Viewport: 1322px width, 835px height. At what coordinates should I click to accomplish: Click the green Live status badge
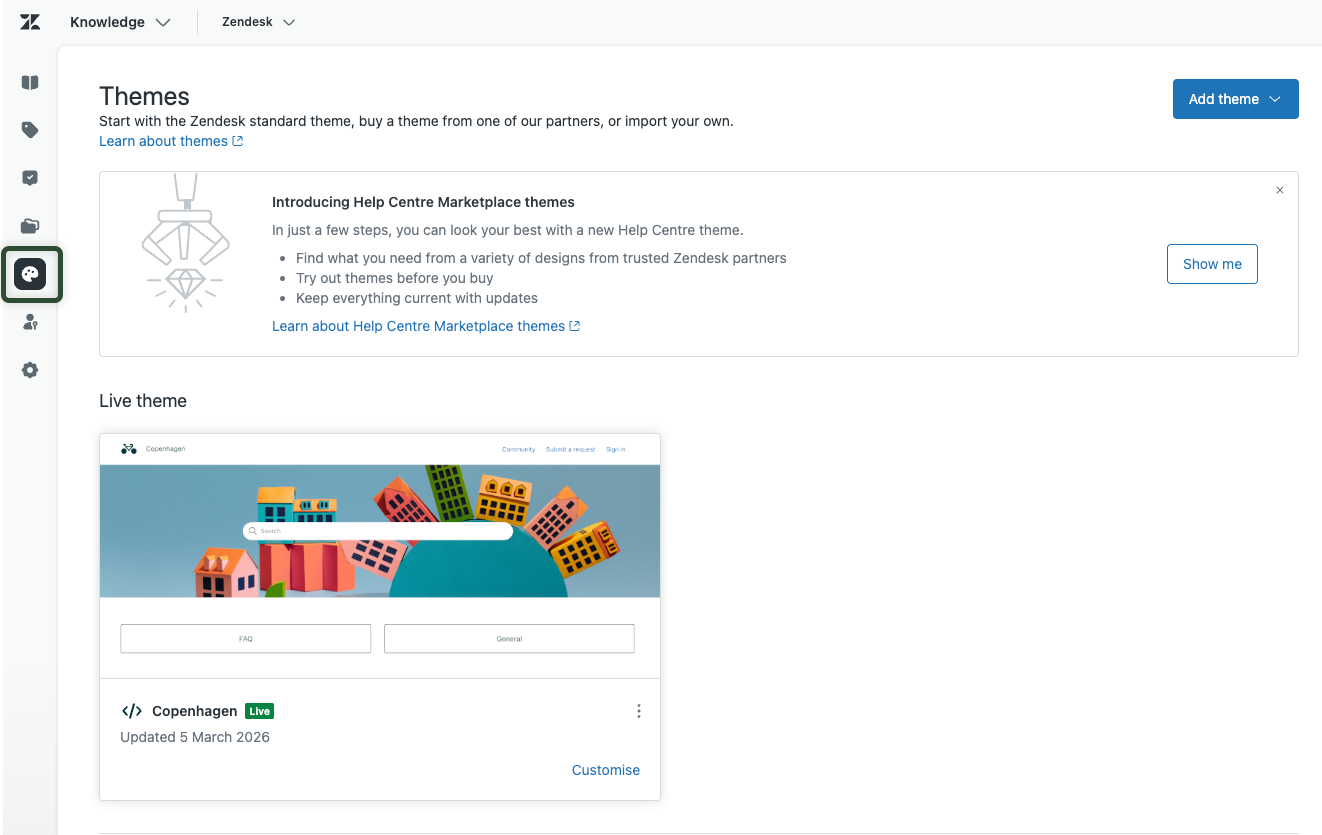[259, 710]
